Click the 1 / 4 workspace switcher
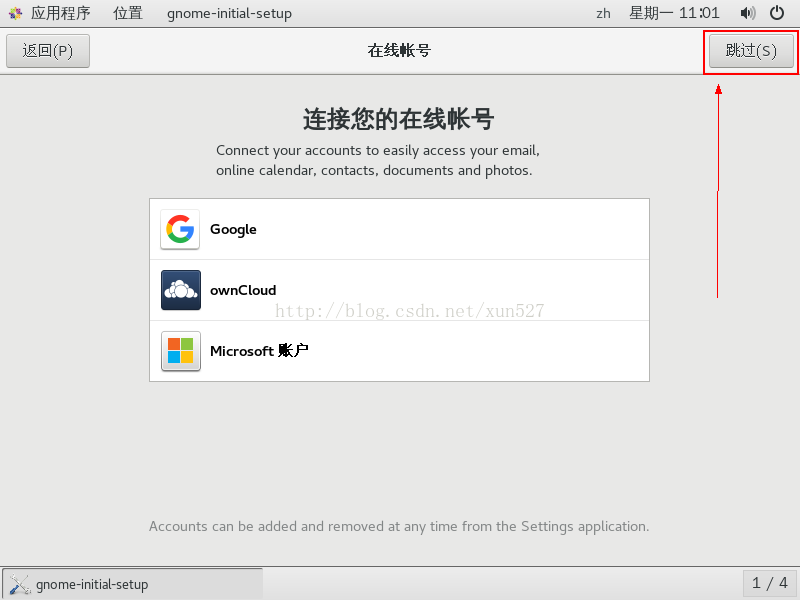This screenshot has width=800, height=600. coord(770,583)
